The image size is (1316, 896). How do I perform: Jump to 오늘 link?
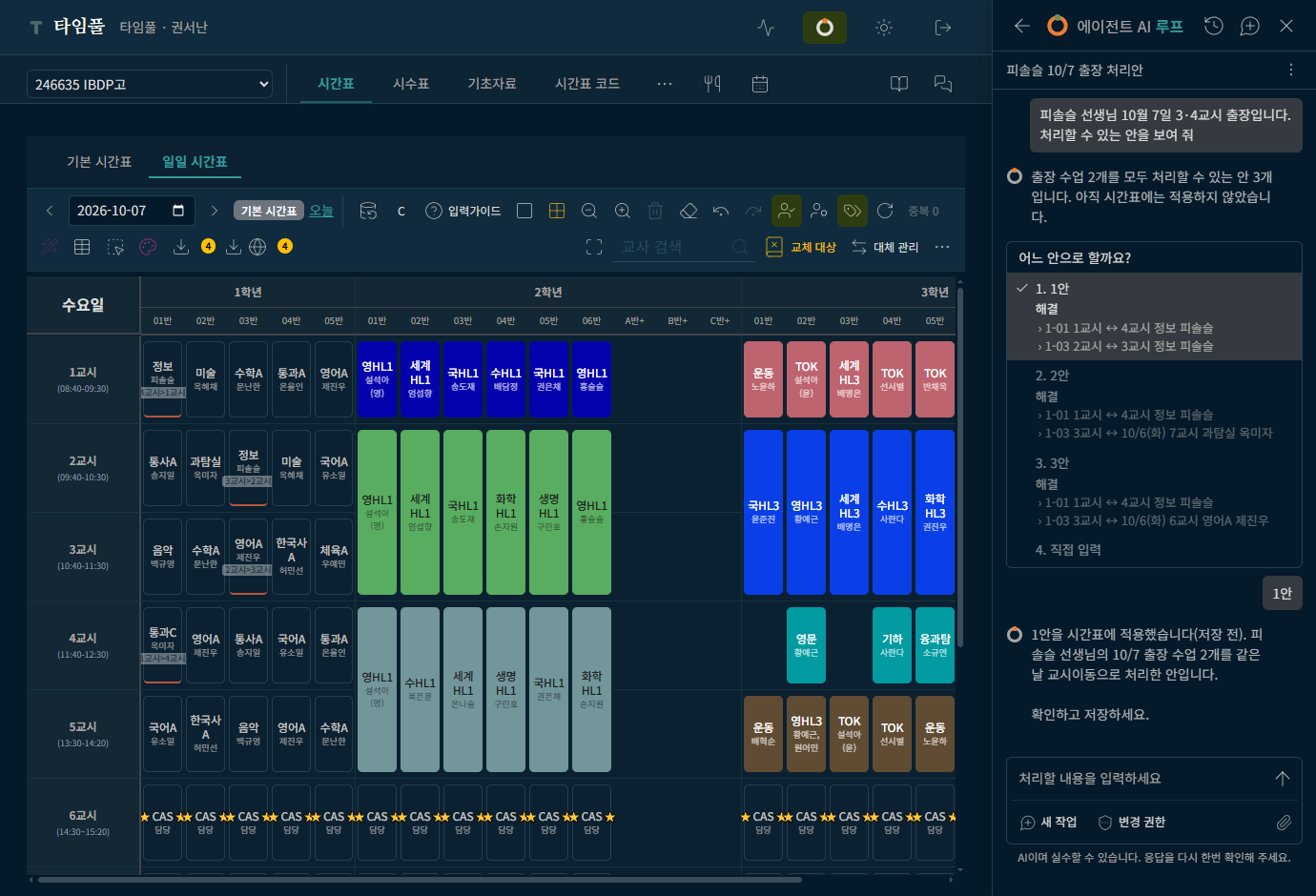click(321, 211)
